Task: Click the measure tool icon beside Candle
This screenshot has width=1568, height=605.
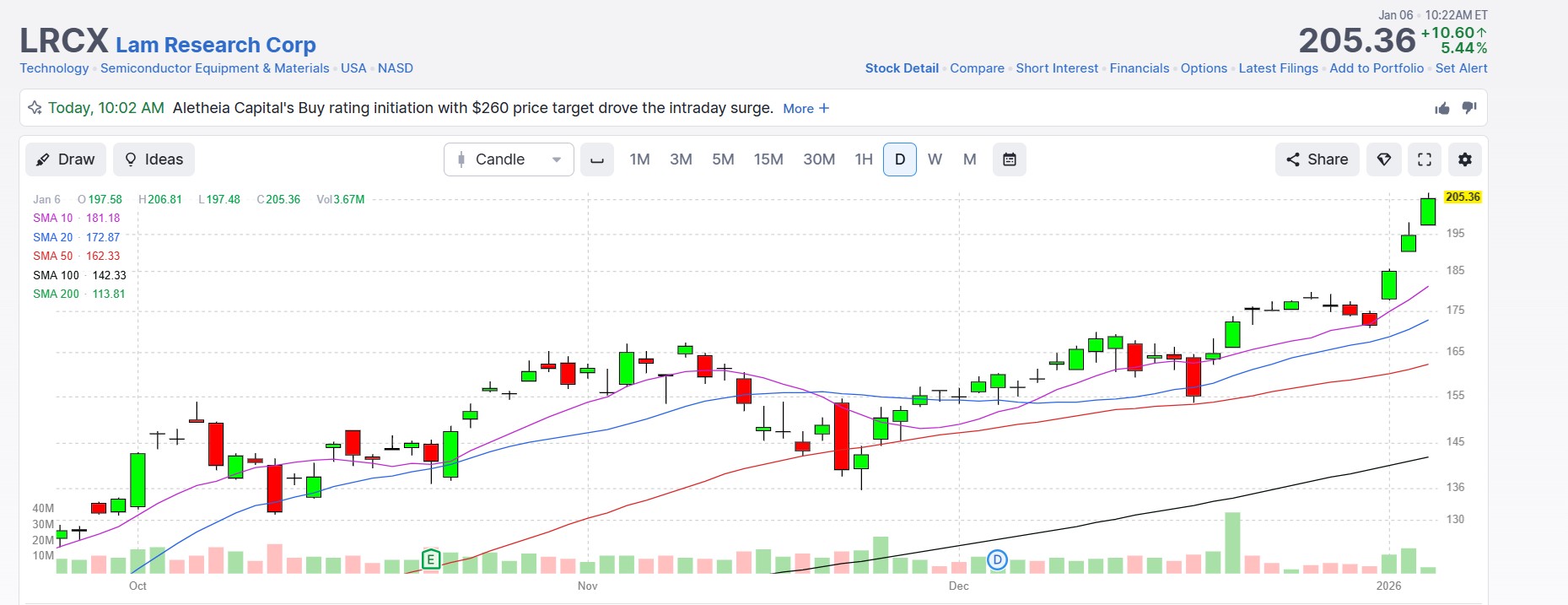Action: pyautogui.click(x=597, y=159)
